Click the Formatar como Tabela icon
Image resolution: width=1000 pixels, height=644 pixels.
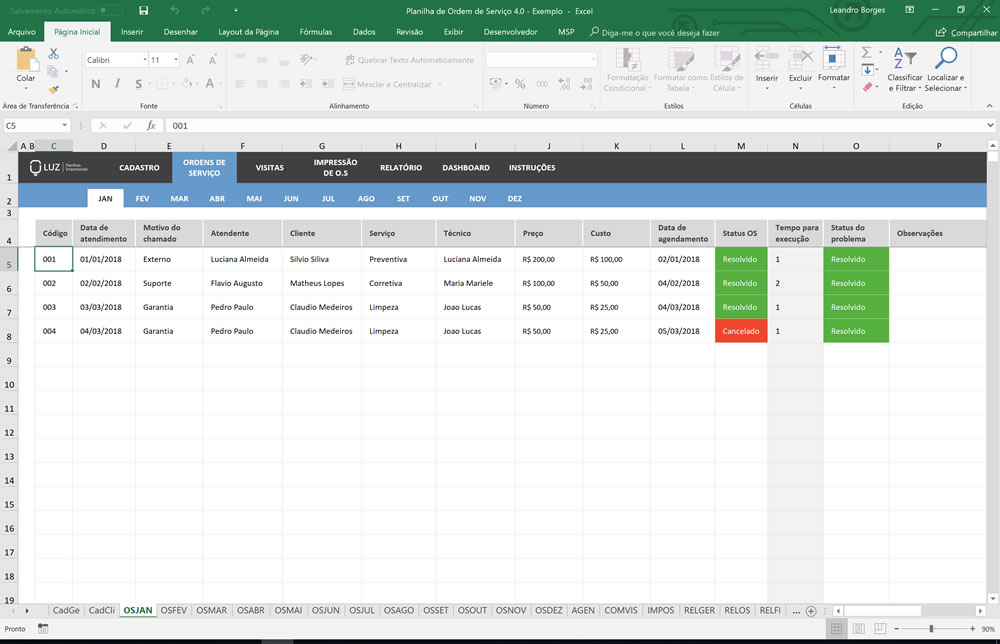coord(680,60)
